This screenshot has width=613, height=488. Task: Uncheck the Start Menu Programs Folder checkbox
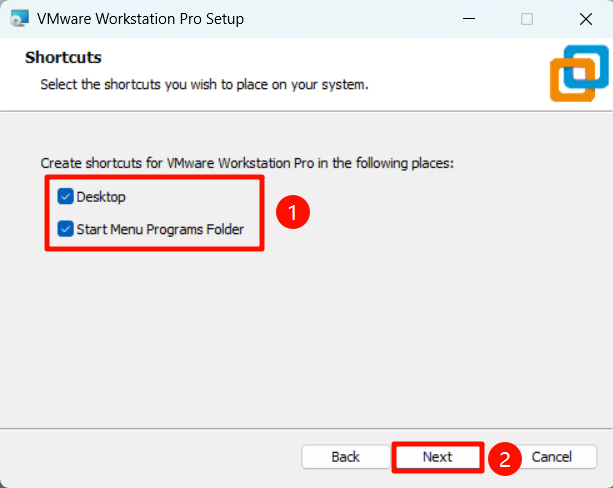tap(66, 229)
